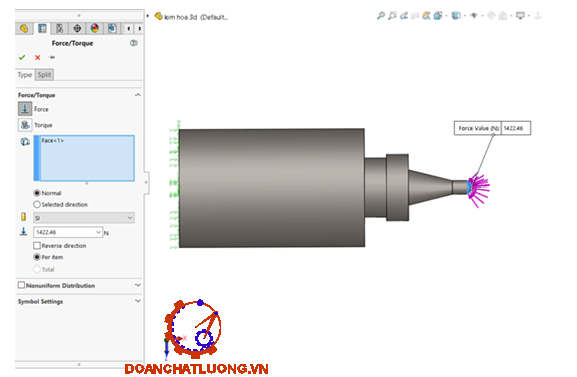Pin the Force/Torque property panel
577x377 pixels.
52,57
